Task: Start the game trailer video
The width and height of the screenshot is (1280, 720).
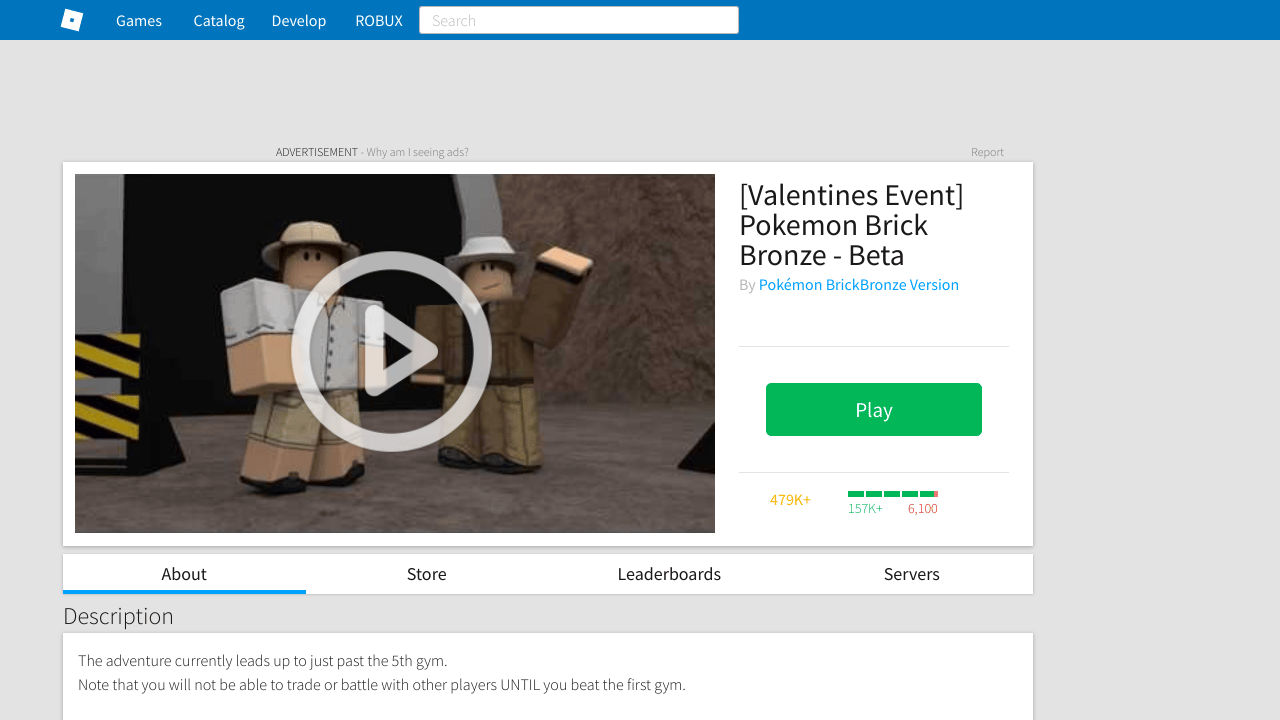Action: pos(391,351)
